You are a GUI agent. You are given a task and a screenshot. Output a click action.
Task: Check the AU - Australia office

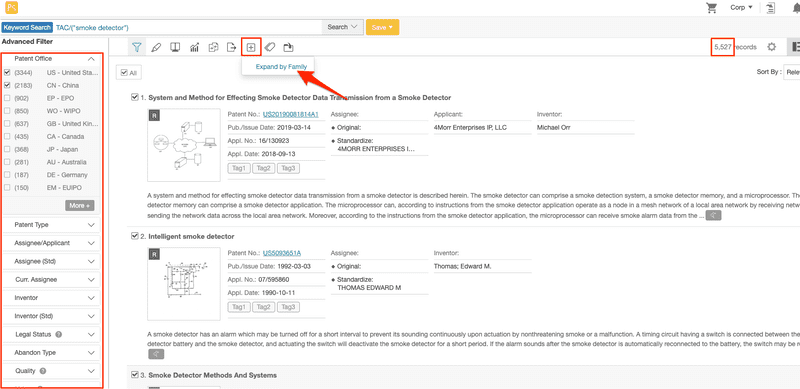pyautogui.click(x=7, y=162)
